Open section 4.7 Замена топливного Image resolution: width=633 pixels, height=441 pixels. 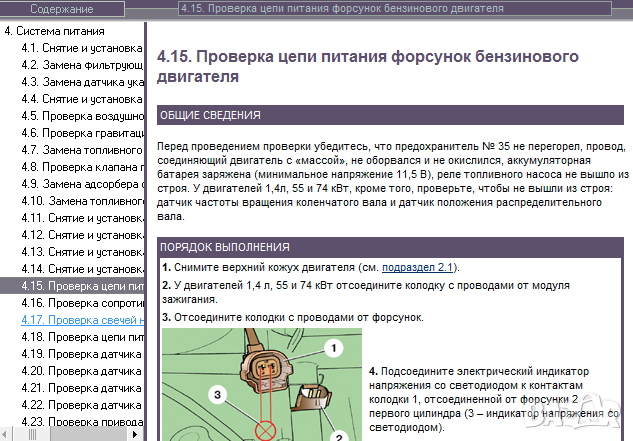point(83,150)
